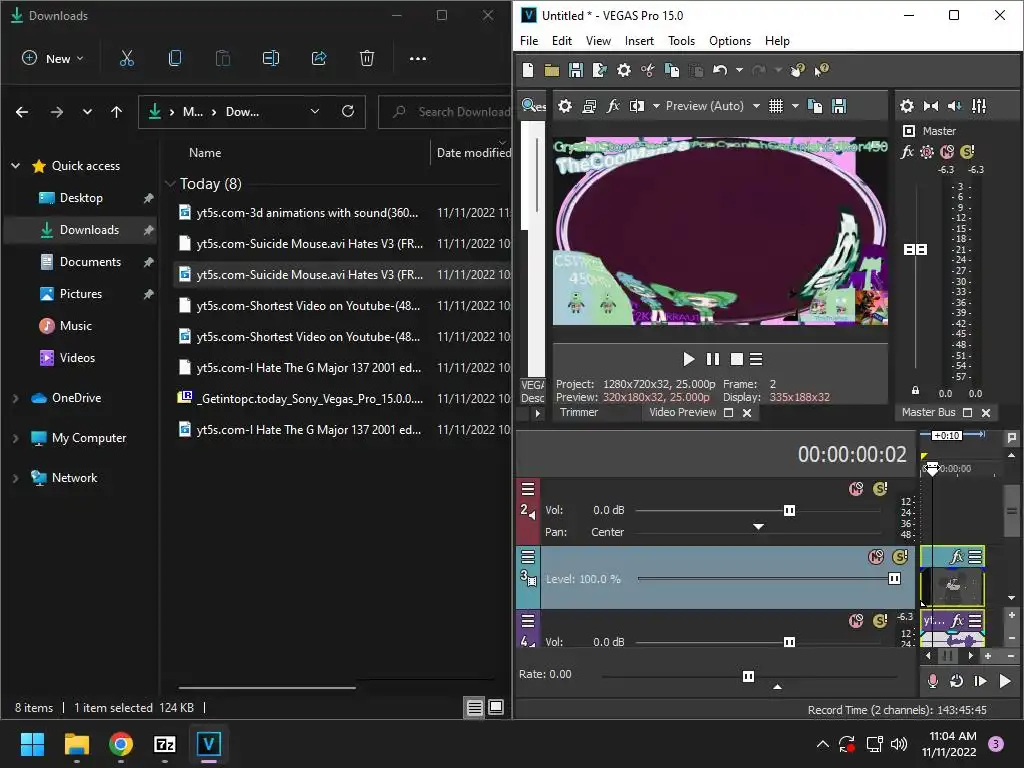Toggle the Split Screen View icon
Screen dimensions: 1024x768
[x=637, y=106]
